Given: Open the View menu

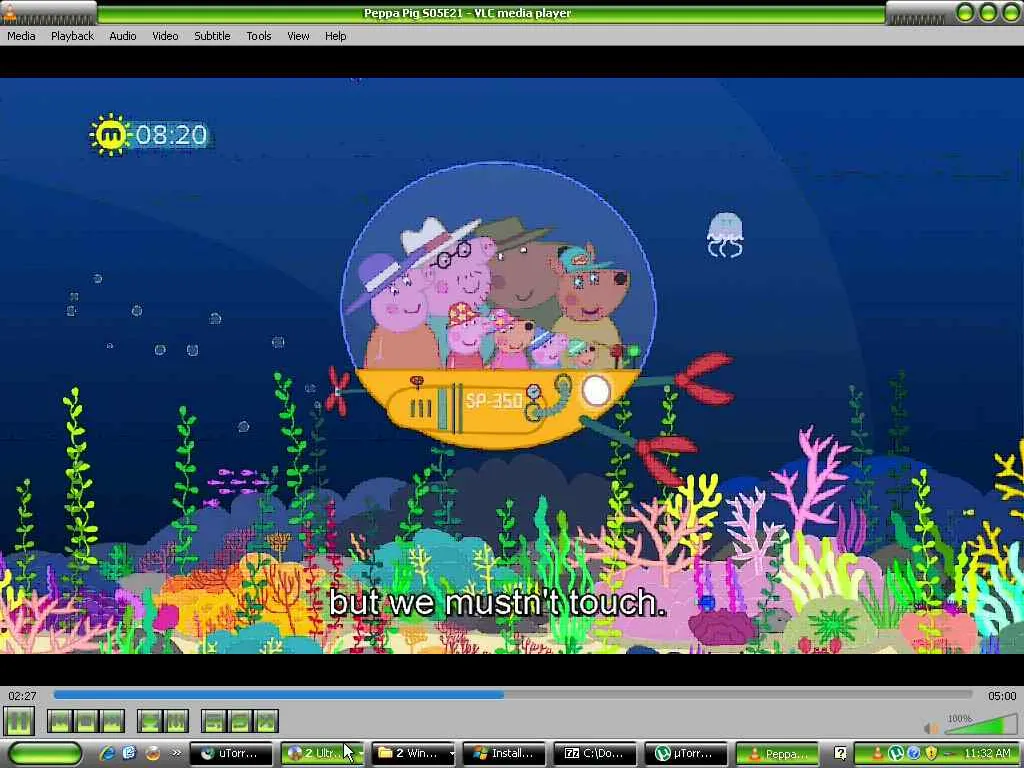Looking at the screenshot, I should pyautogui.click(x=298, y=36).
